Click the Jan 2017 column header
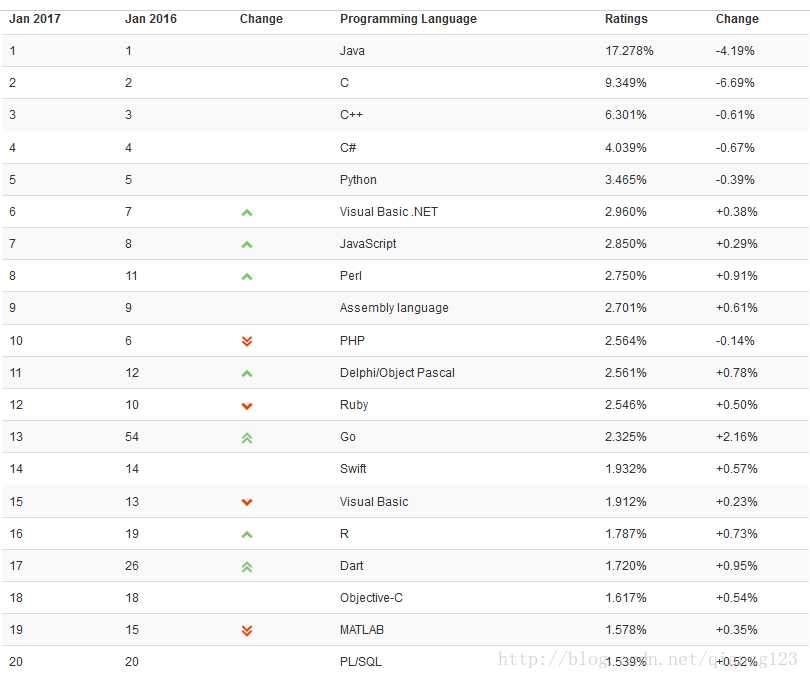Screen dimensions: 810x679 pyautogui.click(x=35, y=19)
